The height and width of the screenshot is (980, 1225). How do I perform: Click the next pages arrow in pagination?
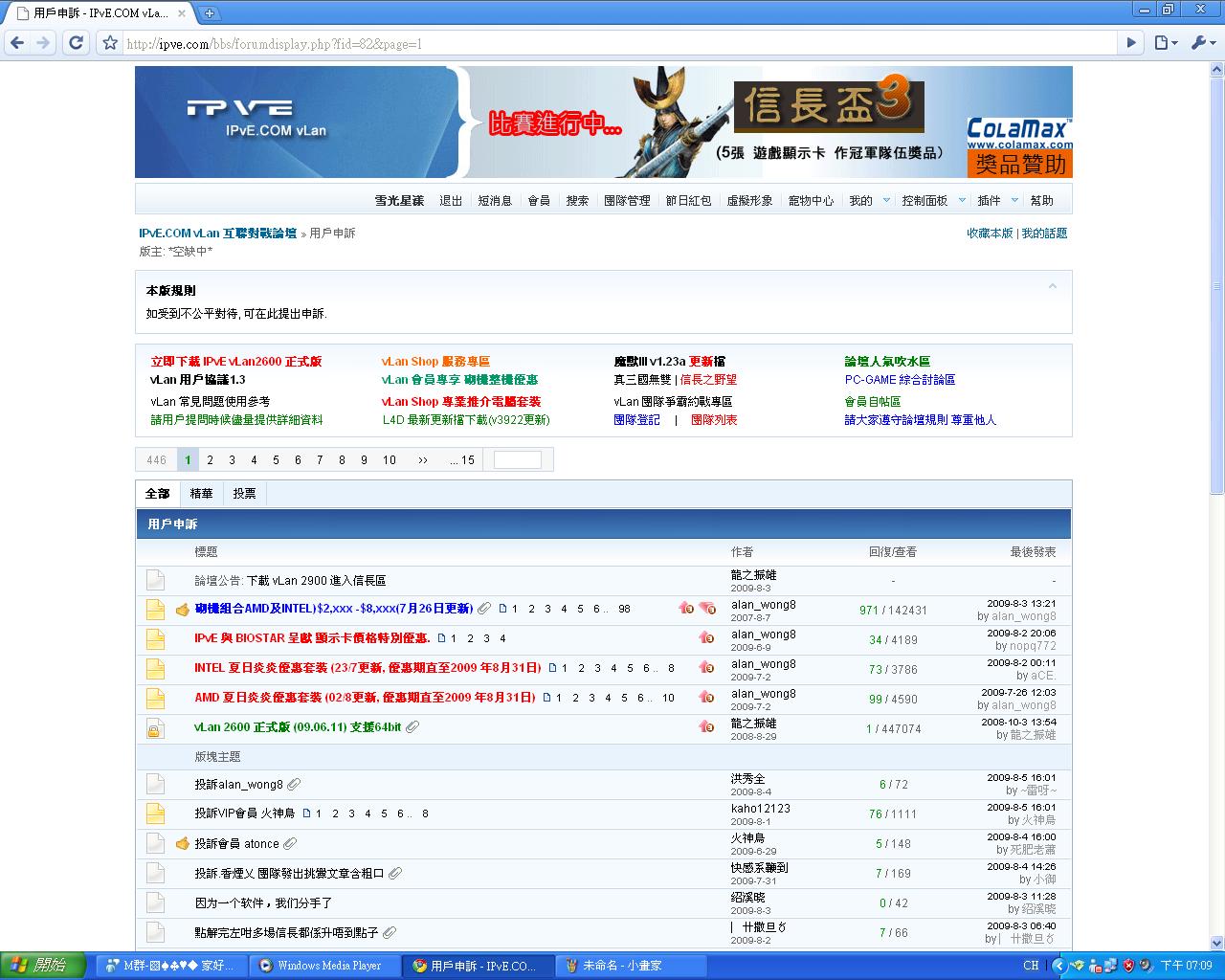coord(423,460)
